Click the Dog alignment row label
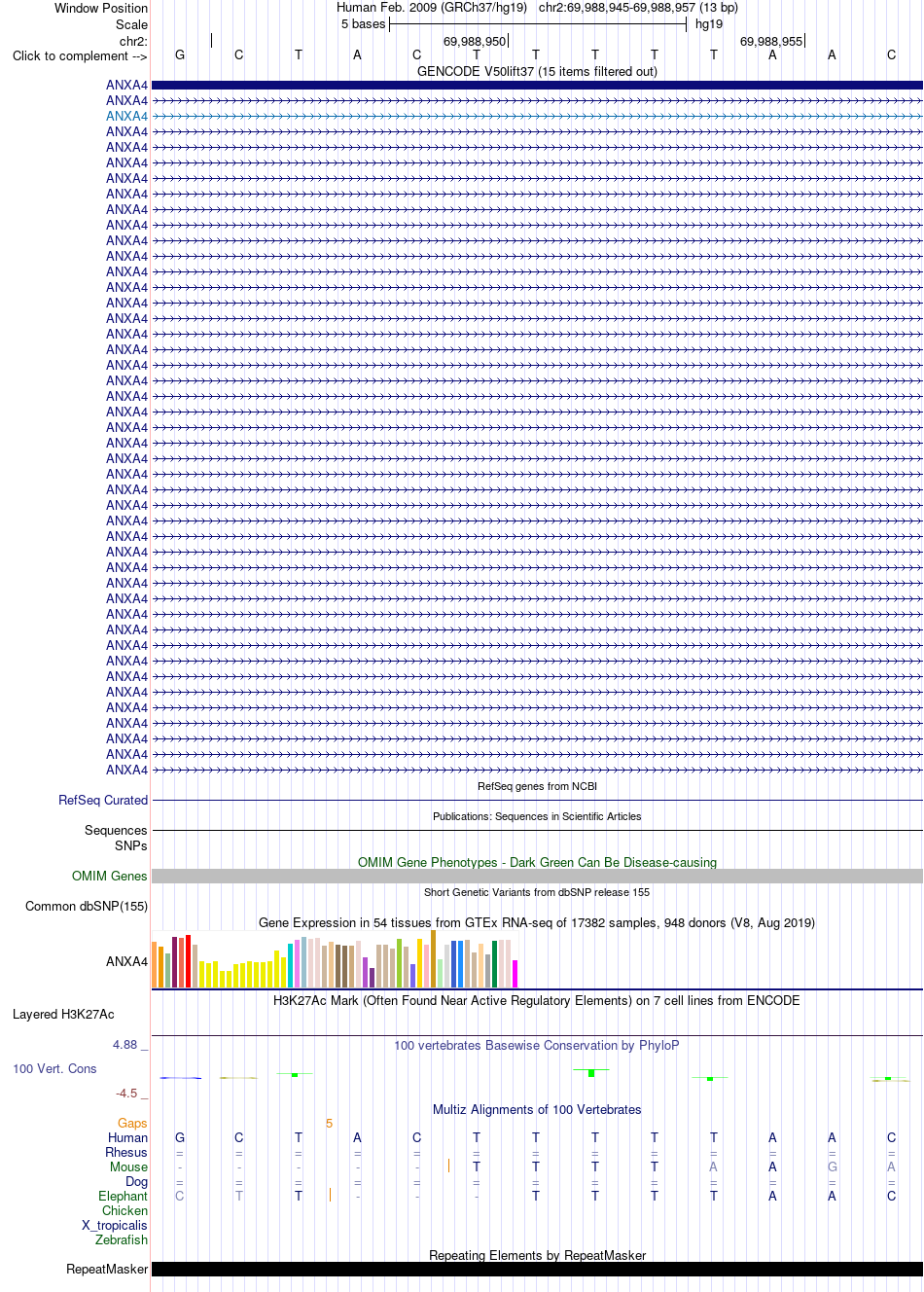The image size is (924, 1292). tap(137, 1181)
